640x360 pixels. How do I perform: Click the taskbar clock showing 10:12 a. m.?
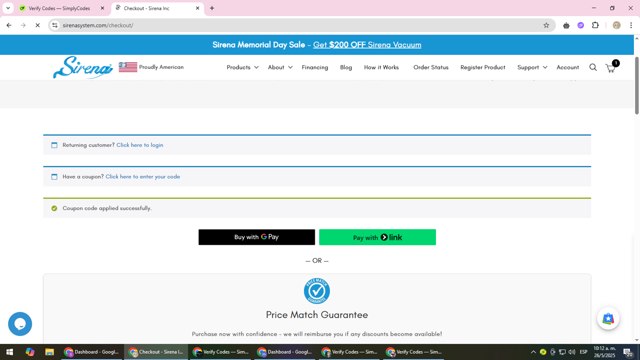tap(604, 352)
